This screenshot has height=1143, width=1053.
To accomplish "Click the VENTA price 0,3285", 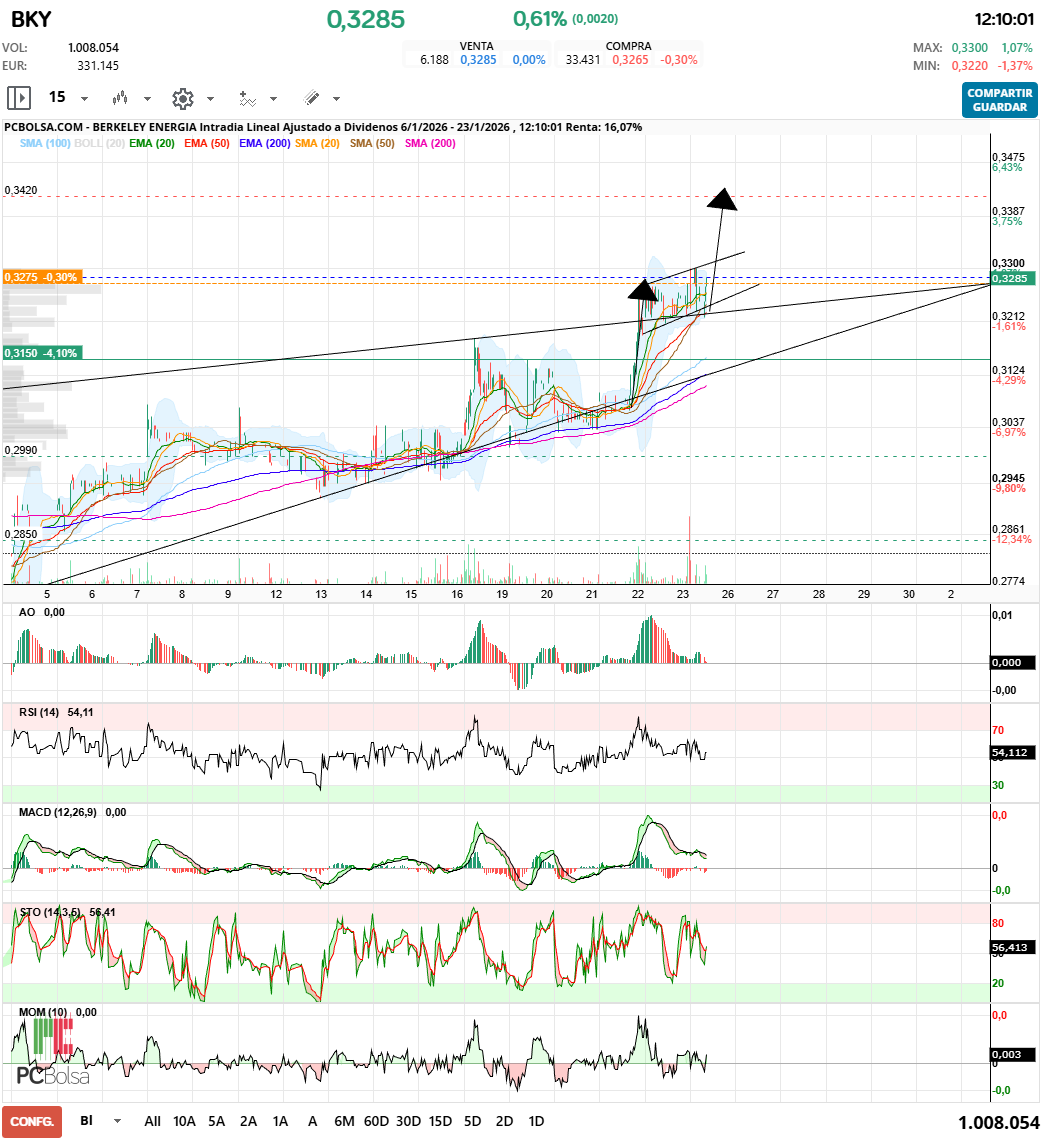I will tap(478, 60).
